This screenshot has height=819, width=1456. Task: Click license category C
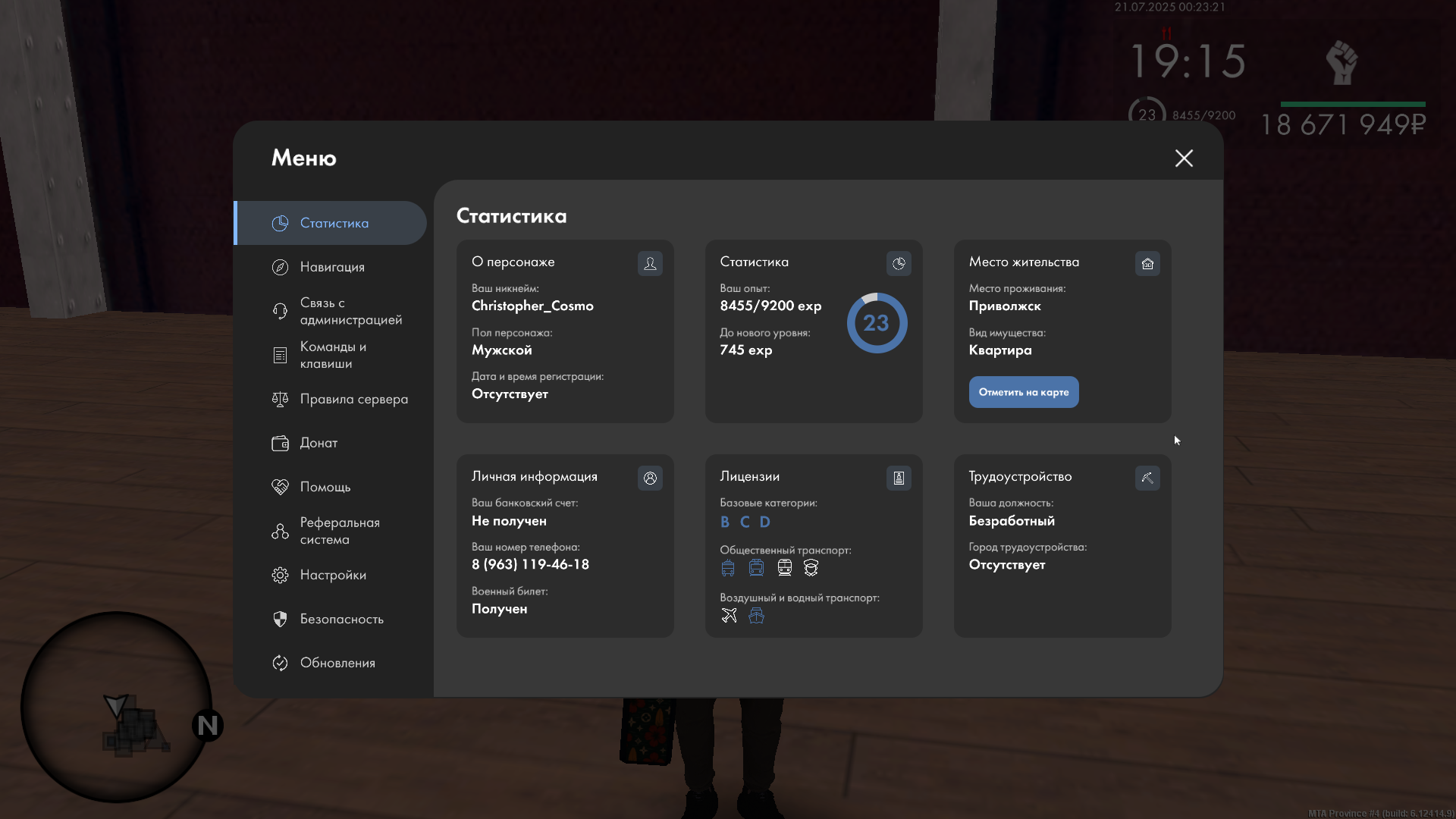pyautogui.click(x=745, y=522)
